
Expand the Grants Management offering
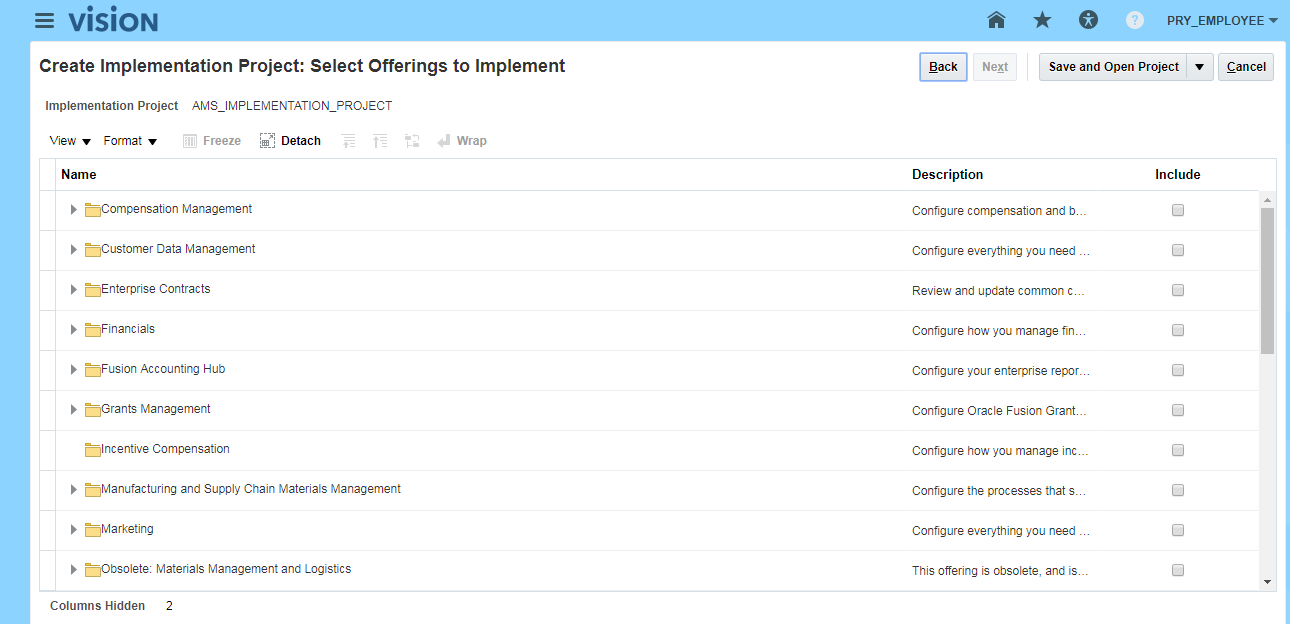73,410
